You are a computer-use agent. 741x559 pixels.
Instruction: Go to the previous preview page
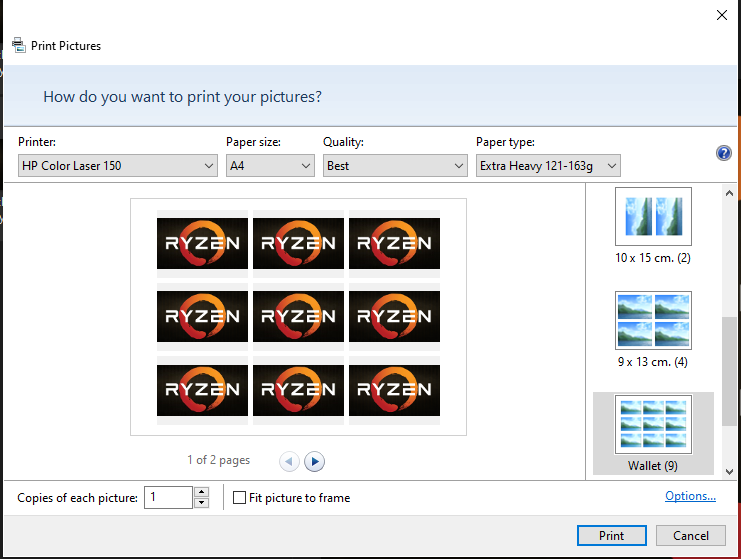coord(289,461)
